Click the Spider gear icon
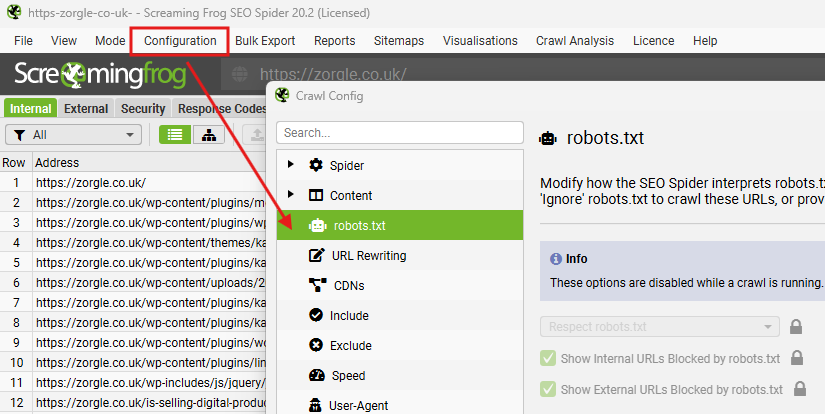The height and width of the screenshot is (414, 825). click(316, 165)
